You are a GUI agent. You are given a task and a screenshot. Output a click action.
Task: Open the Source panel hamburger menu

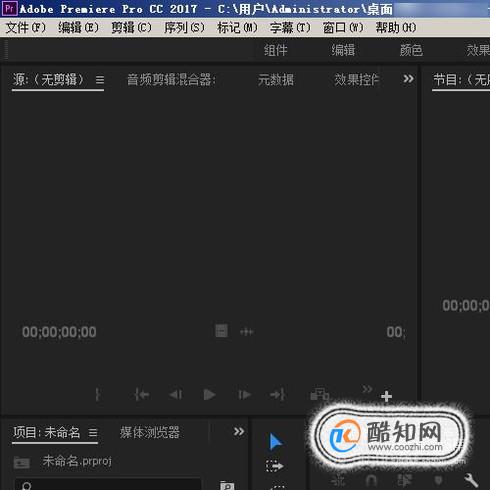click(100, 80)
